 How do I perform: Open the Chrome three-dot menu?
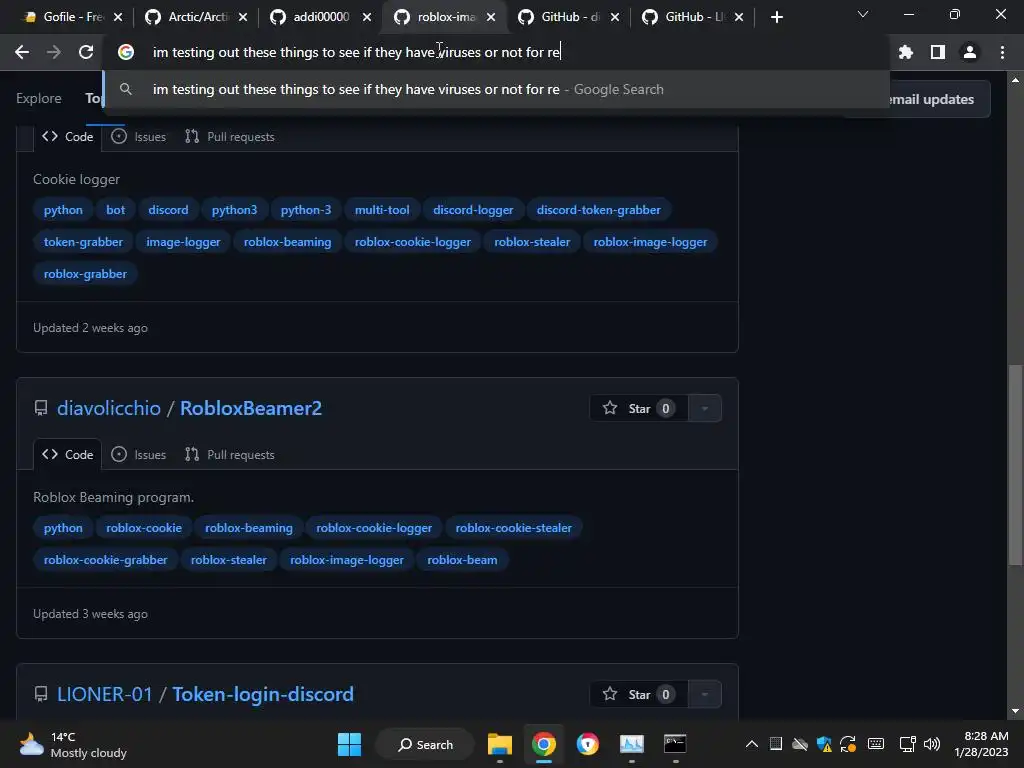[x=1002, y=52]
